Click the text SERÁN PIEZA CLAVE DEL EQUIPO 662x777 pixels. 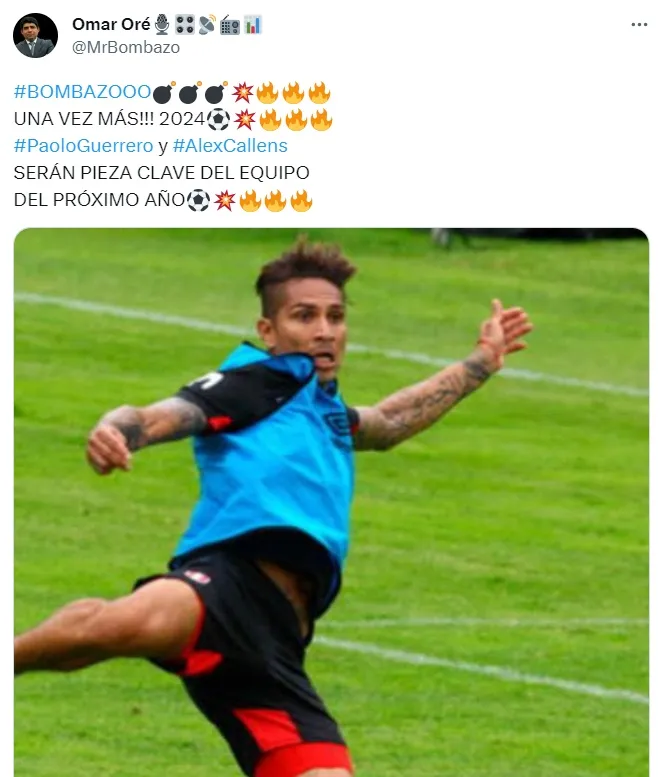coord(162,173)
